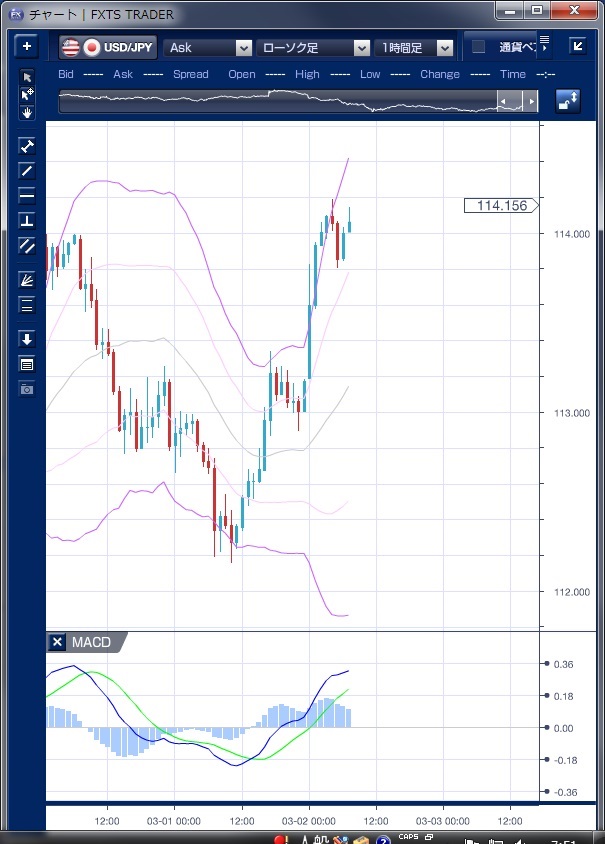This screenshot has height=844, width=605.
Task: Close the MACD indicator panel
Action: (57, 642)
